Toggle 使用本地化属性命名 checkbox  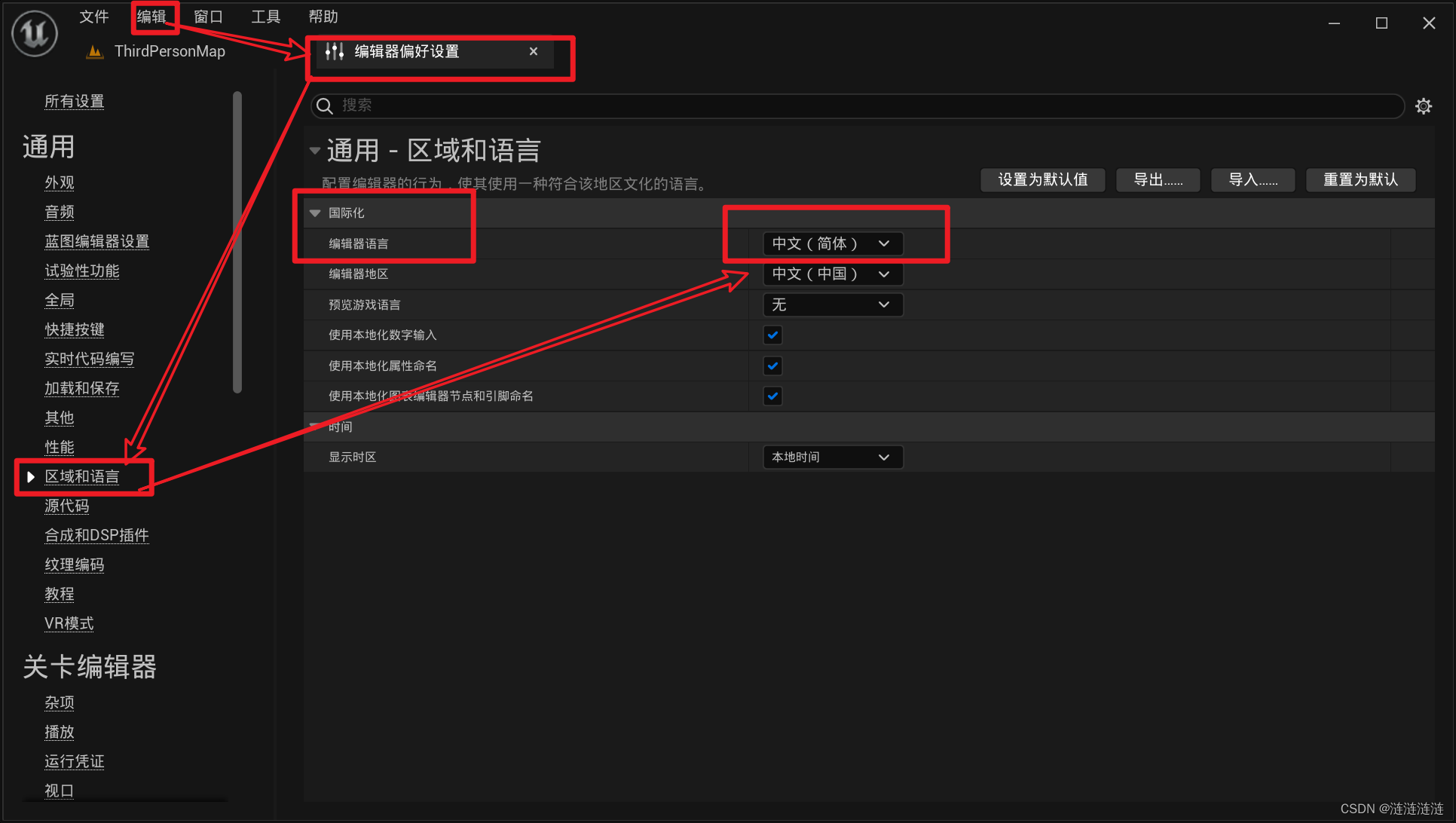(772, 366)
